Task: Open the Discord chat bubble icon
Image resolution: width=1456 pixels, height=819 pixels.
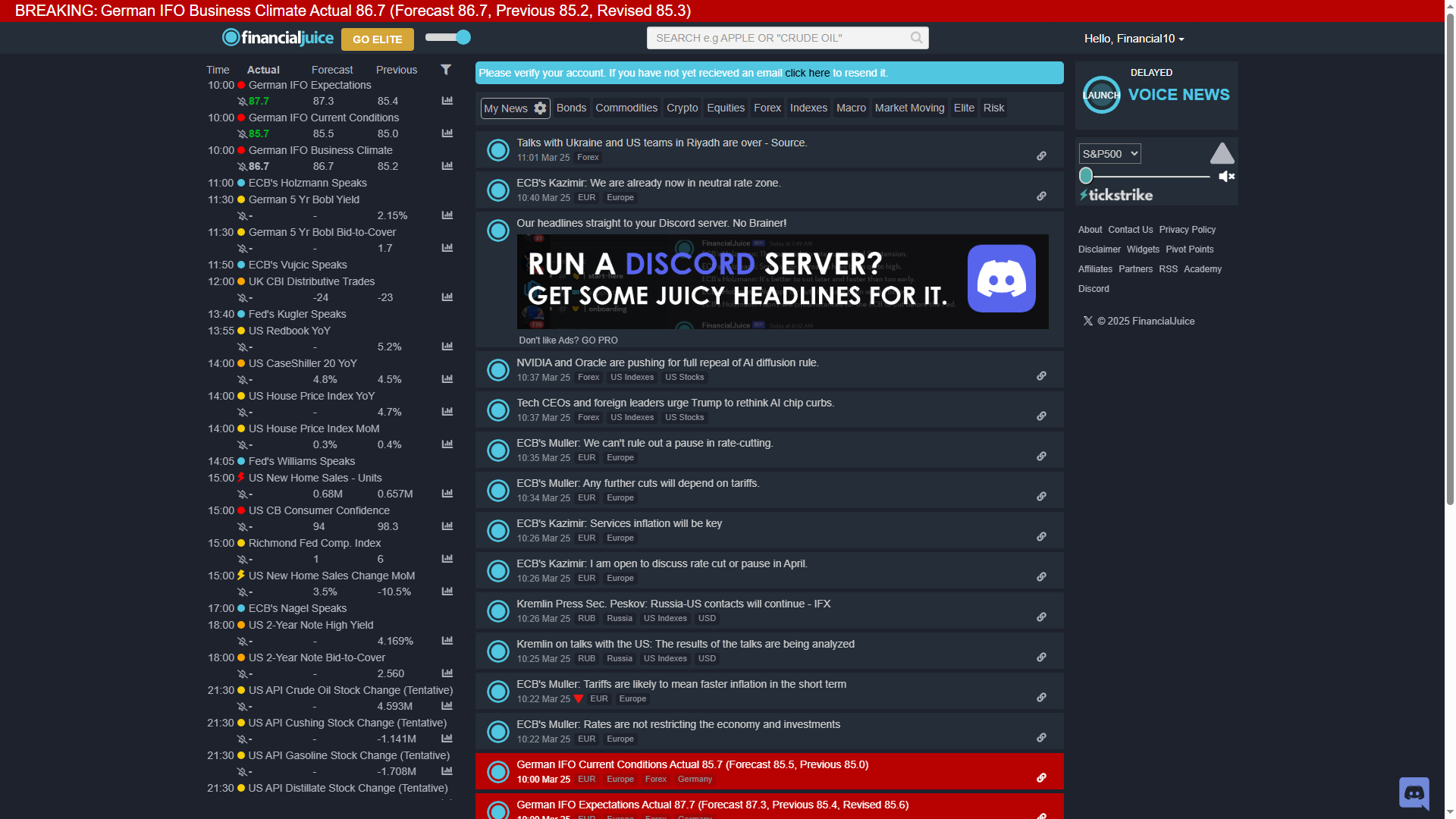Action: [x=1414, y=793]
